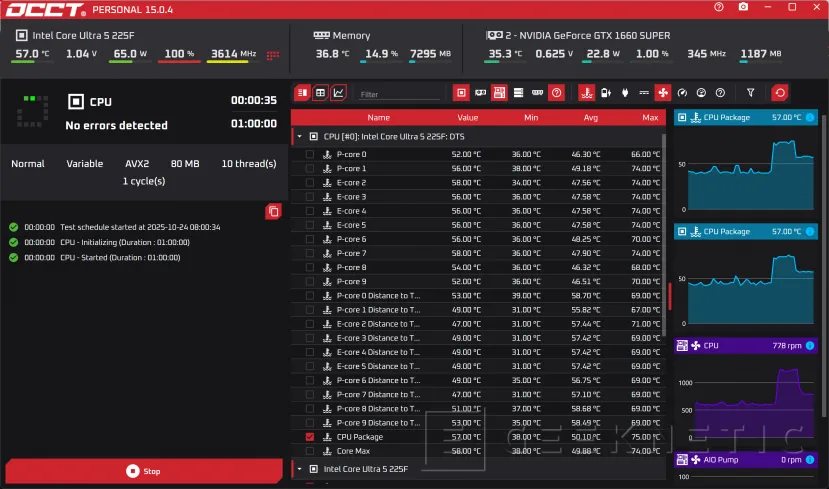Switch to table view in monitoring toolbar
Screen dimensions: 829x489
[320, 92]
